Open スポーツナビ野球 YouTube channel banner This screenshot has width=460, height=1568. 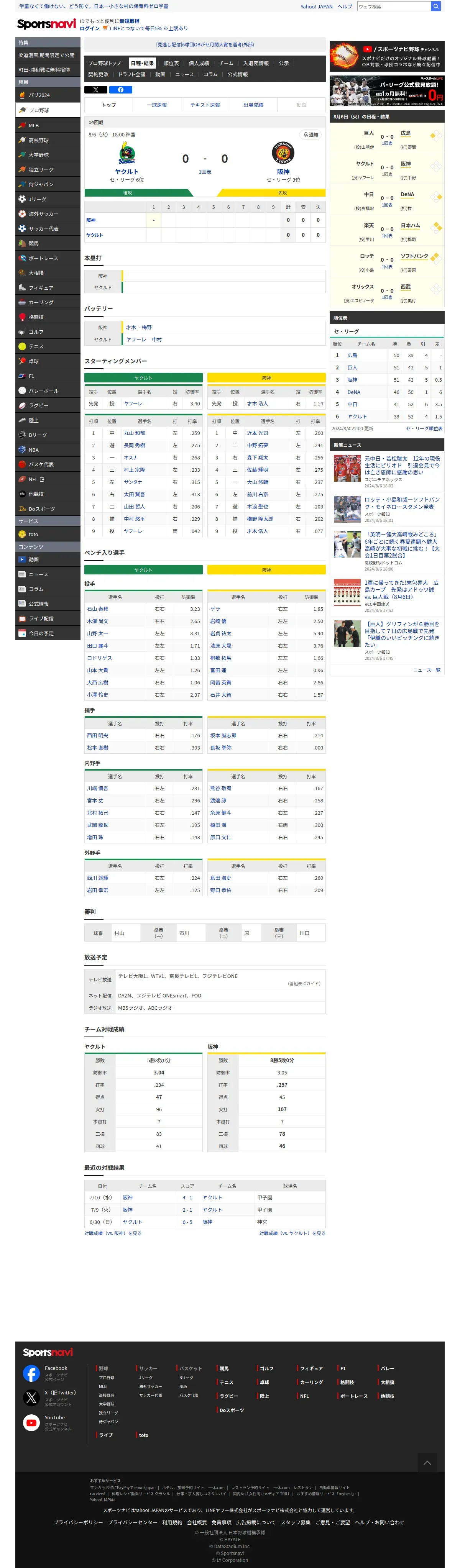point(387,57)
